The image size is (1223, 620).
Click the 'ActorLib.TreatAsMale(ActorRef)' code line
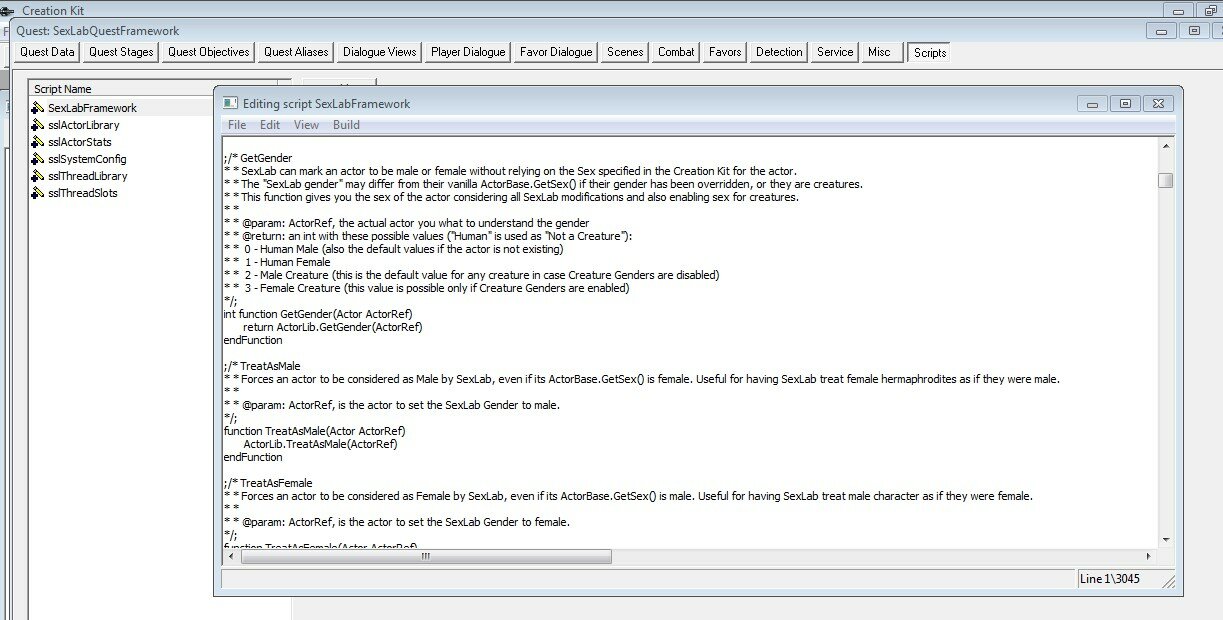(x=320, y=444)
